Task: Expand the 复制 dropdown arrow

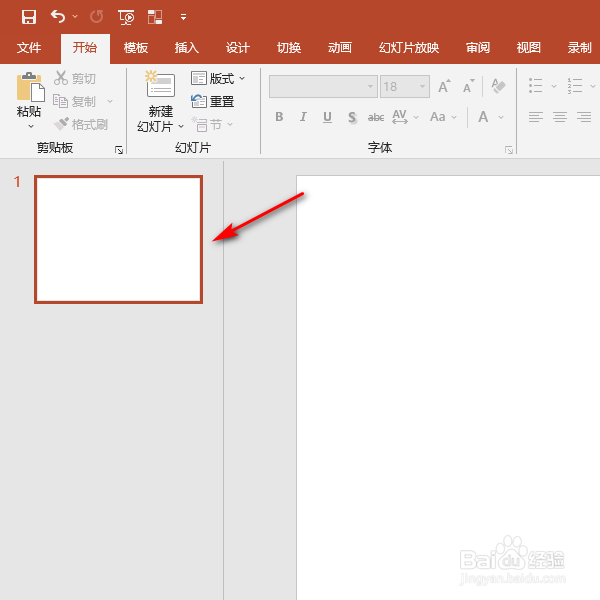Action: point(110,101)
